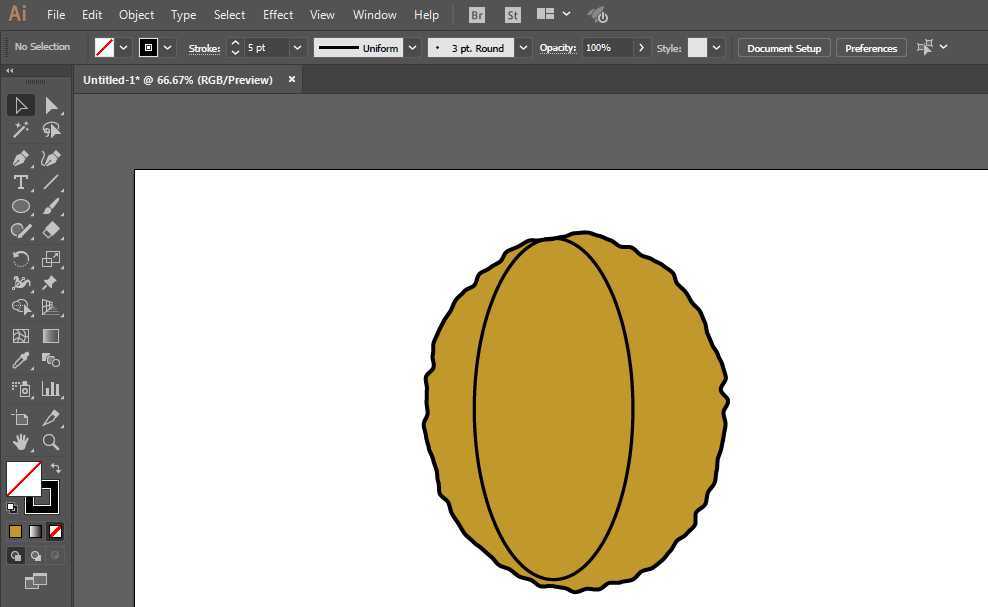Click the Fill swatch in toolbox
The height and width of the screenshot is (607, 988).
coord(23,478)
